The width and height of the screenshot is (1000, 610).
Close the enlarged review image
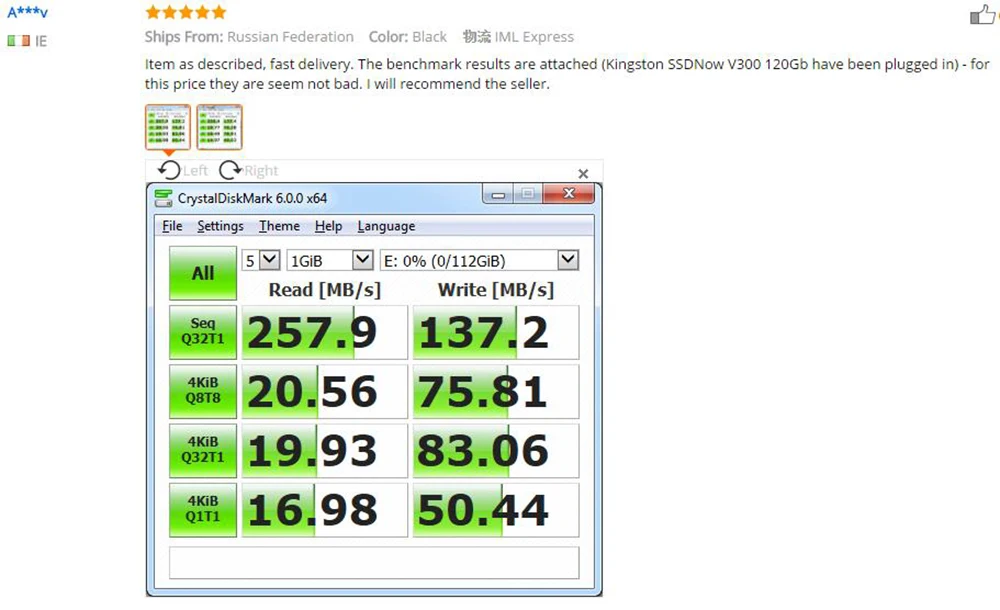583,173
